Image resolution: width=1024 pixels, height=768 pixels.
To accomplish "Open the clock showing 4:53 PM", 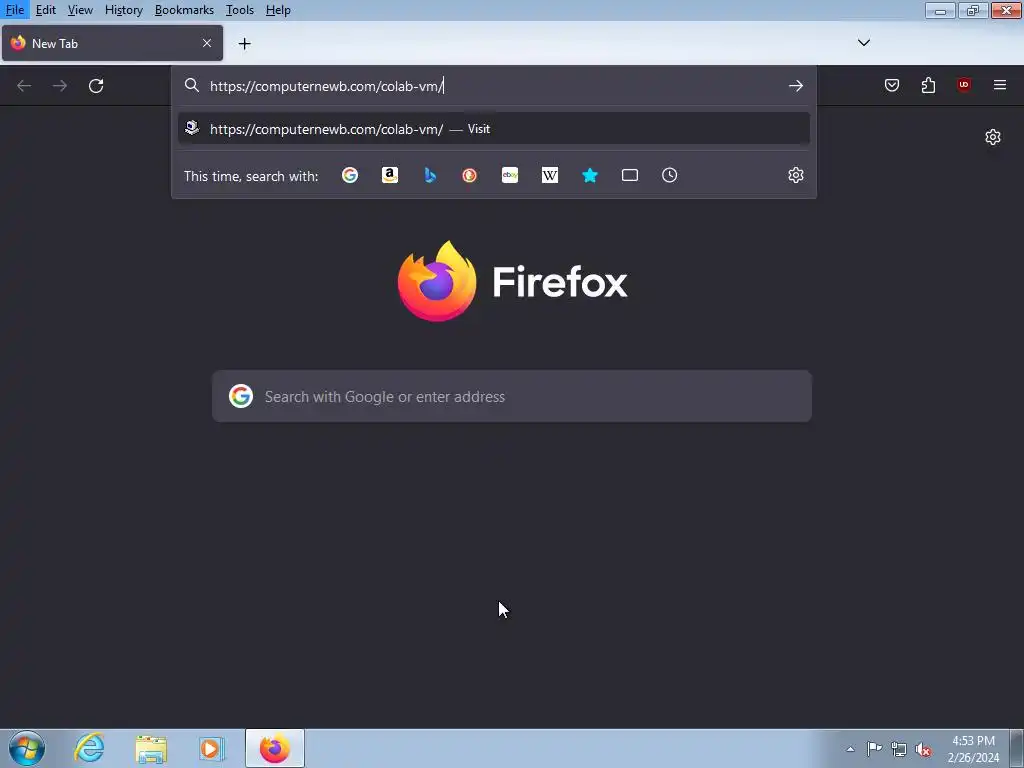I will click(x=973, y=749).
